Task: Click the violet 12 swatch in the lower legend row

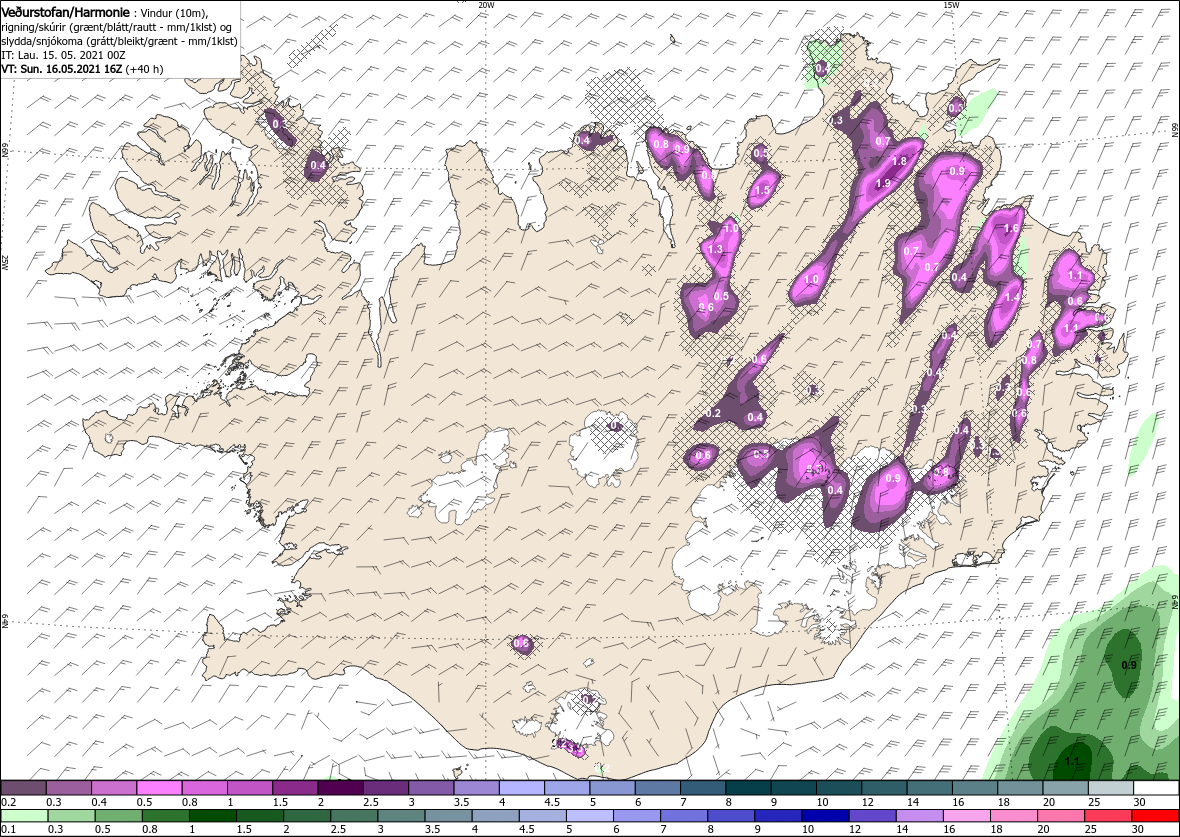Action: pos(872,816)
